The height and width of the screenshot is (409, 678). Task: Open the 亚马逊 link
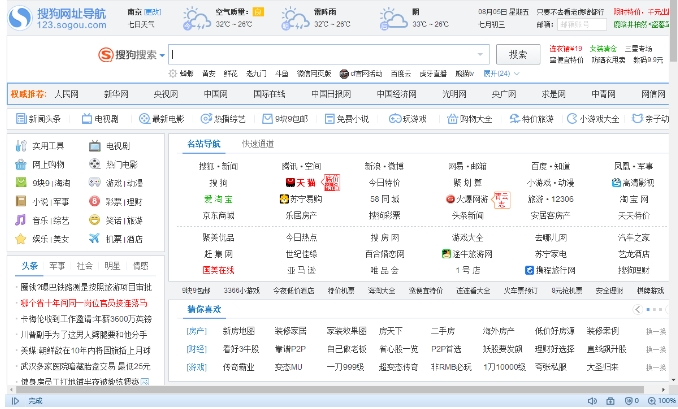(x=301, y=270)
